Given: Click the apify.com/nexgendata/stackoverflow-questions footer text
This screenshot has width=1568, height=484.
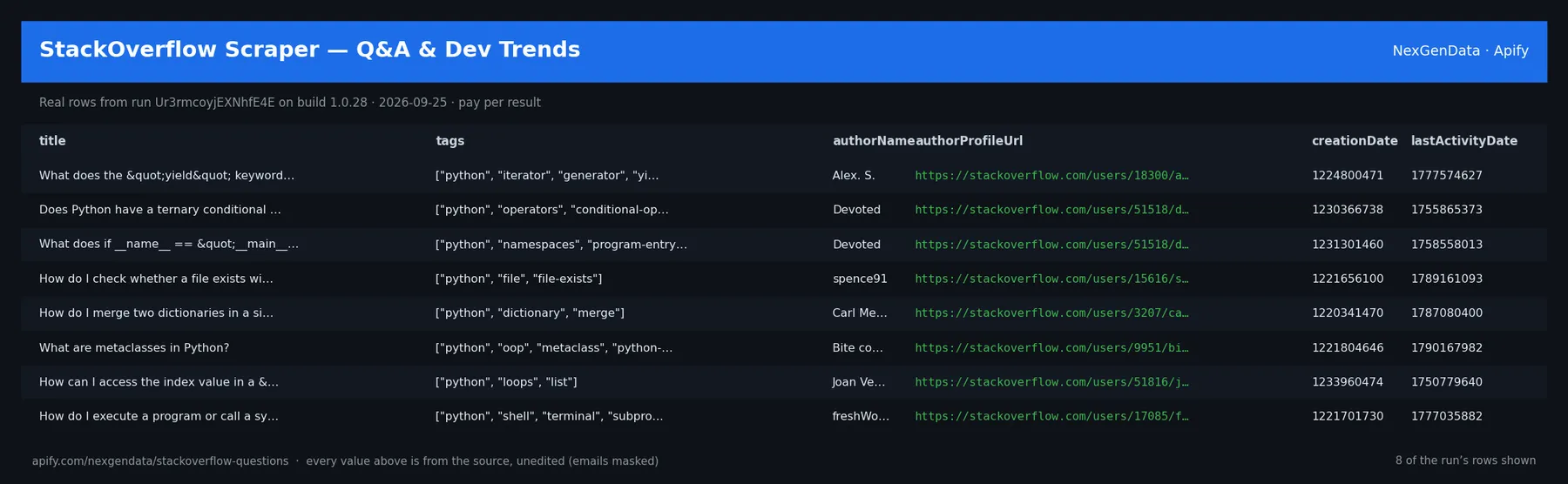Looking at the screenshot, I should coord(160,461).
